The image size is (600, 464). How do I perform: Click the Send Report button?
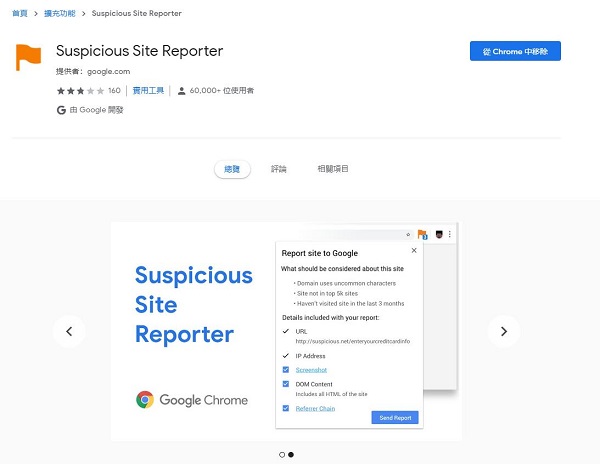click(x=395, y=418)
